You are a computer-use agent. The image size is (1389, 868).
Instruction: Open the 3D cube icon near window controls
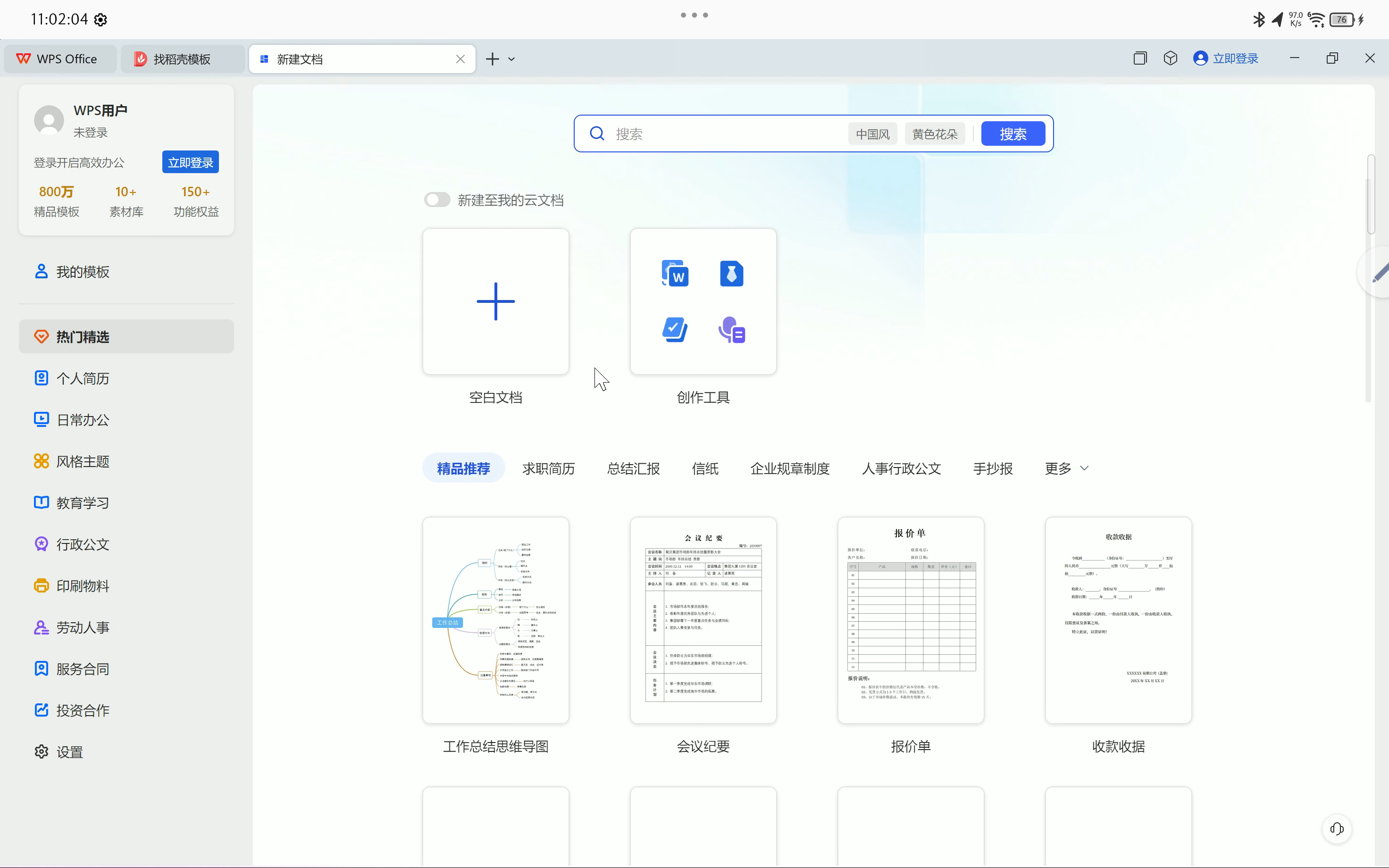click(x=1170, y=58)
